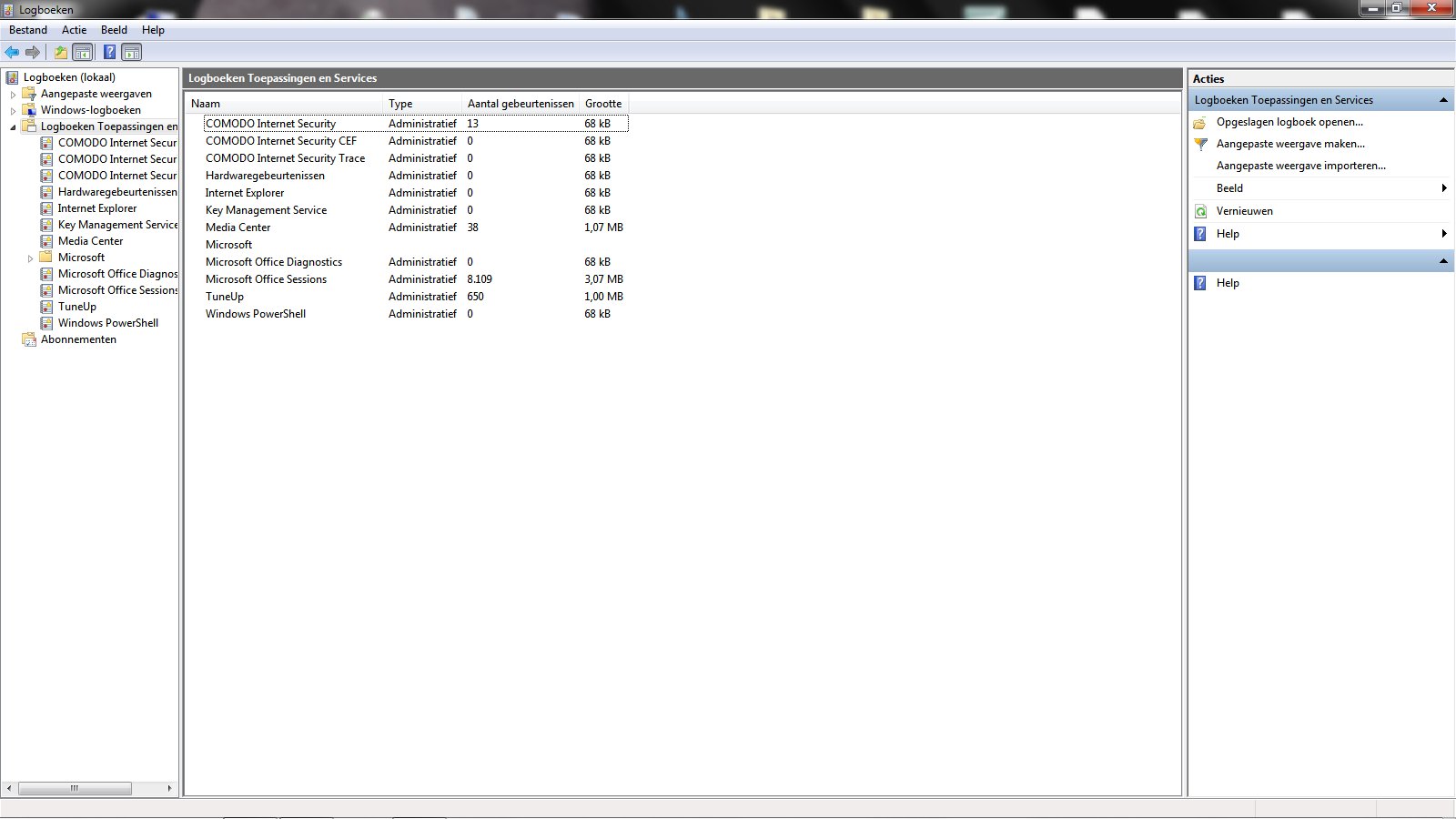Select COMODO Internet Security CEF row in list

click(416, 141)
